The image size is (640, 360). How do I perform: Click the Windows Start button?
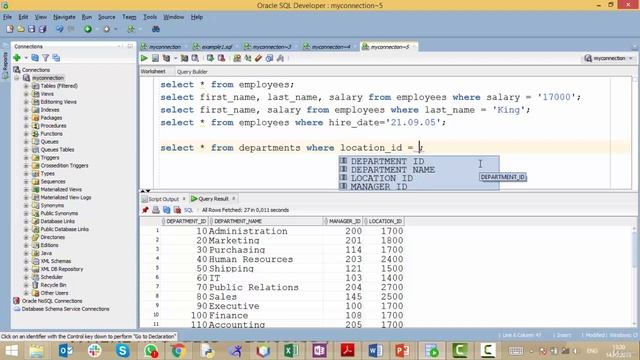(x=11, y=351)
